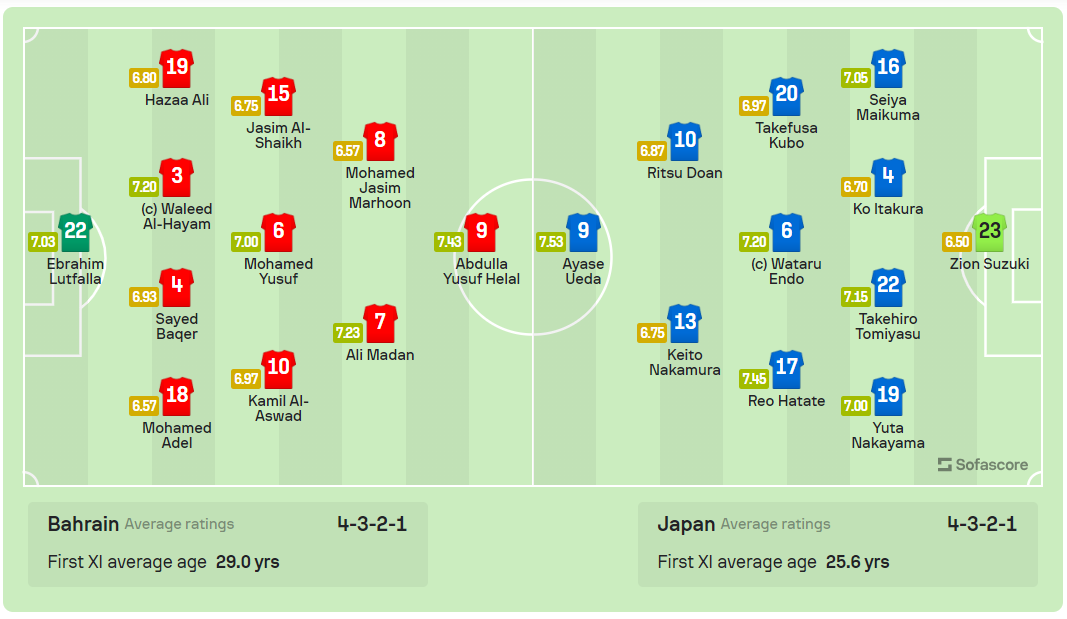
Task: Select Abdulla Yusuf Helal's red jersey
Action: [x=482, y=232]
